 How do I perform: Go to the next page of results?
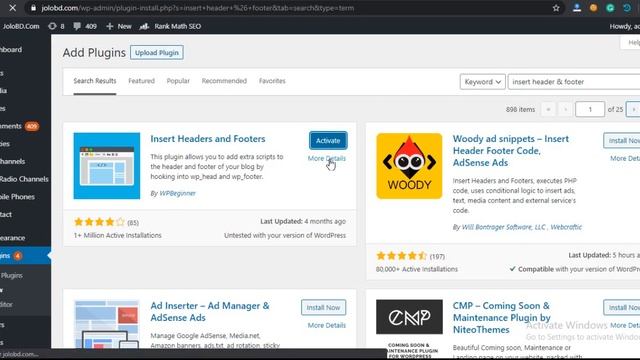pos(633,109)
